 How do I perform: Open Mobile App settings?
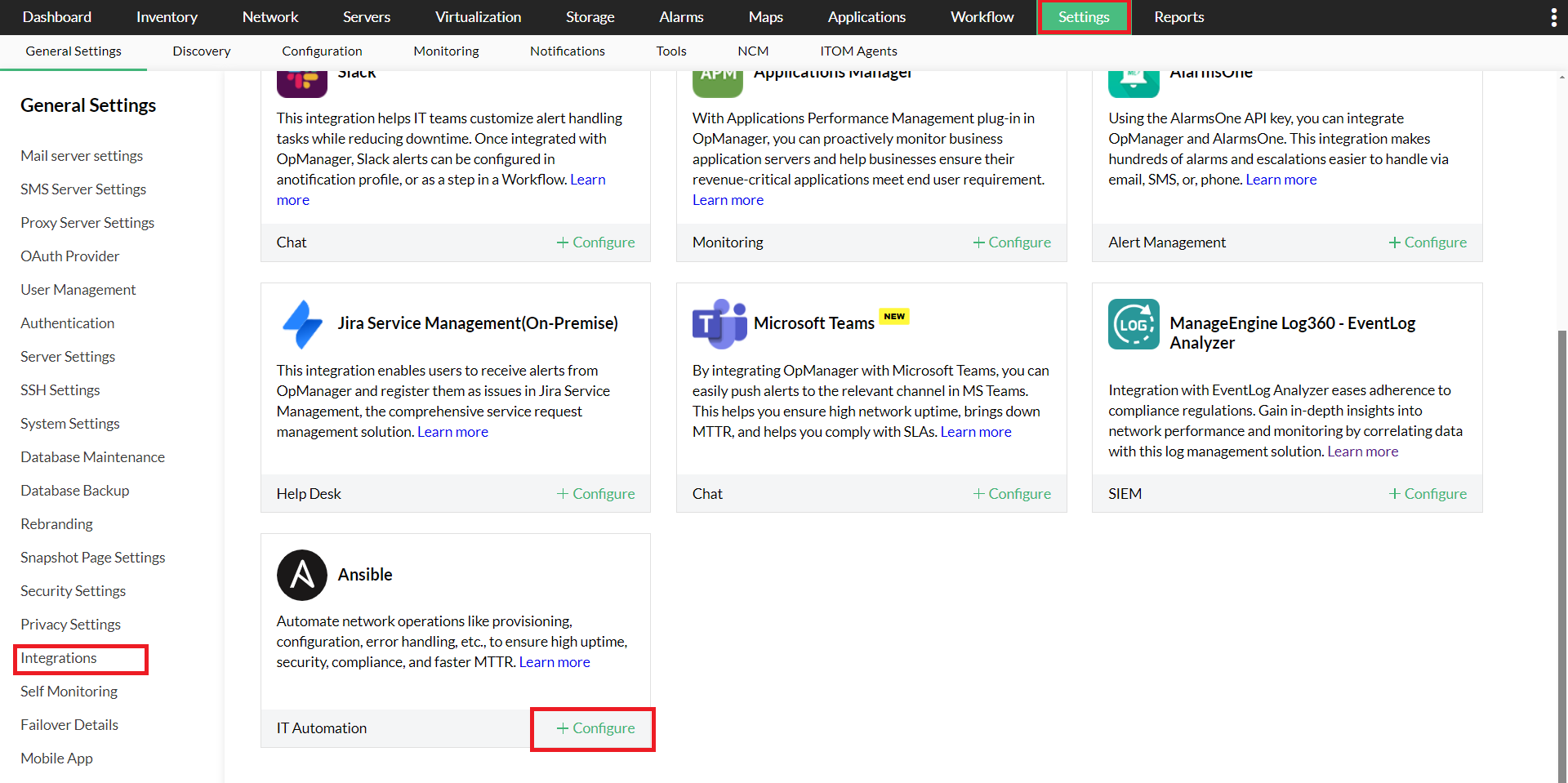[57, 759]
